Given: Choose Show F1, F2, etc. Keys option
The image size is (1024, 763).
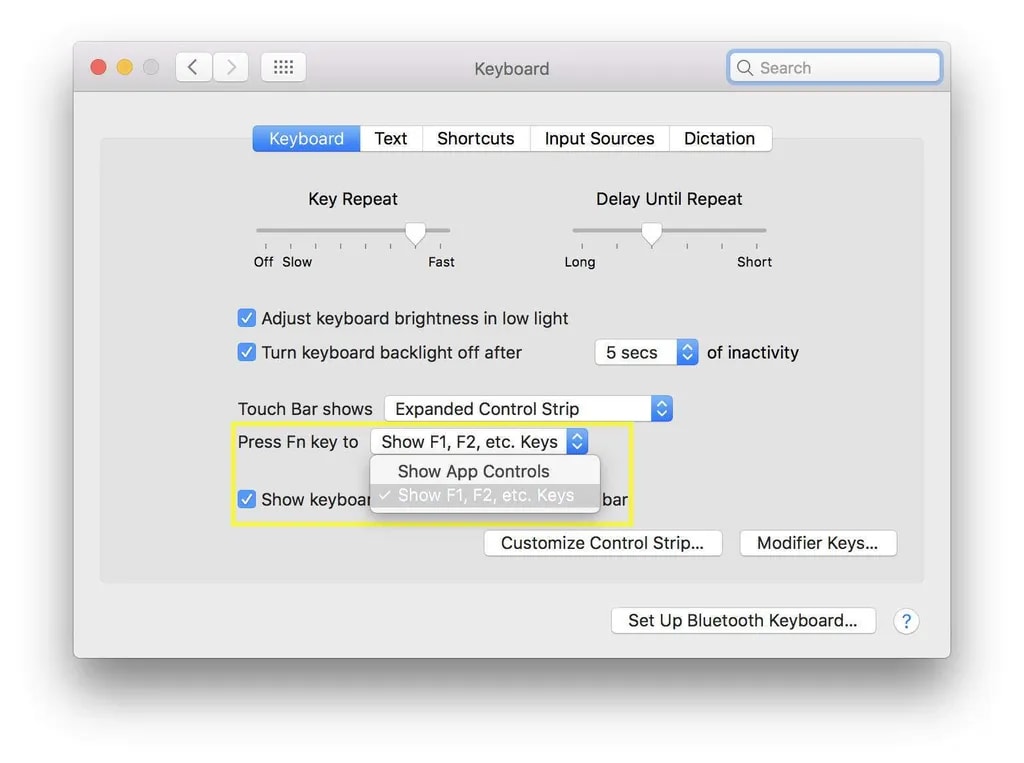Looking at the screenshot, I should pos(485,495).
